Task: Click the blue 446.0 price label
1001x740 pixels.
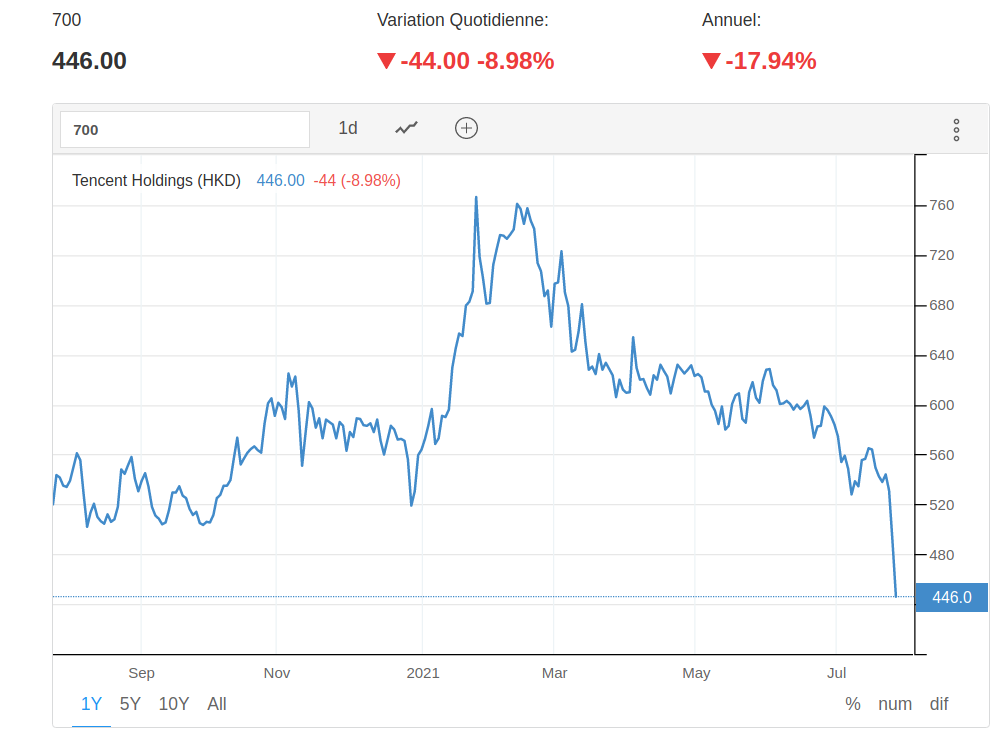Action: click(x=951, y=598)
